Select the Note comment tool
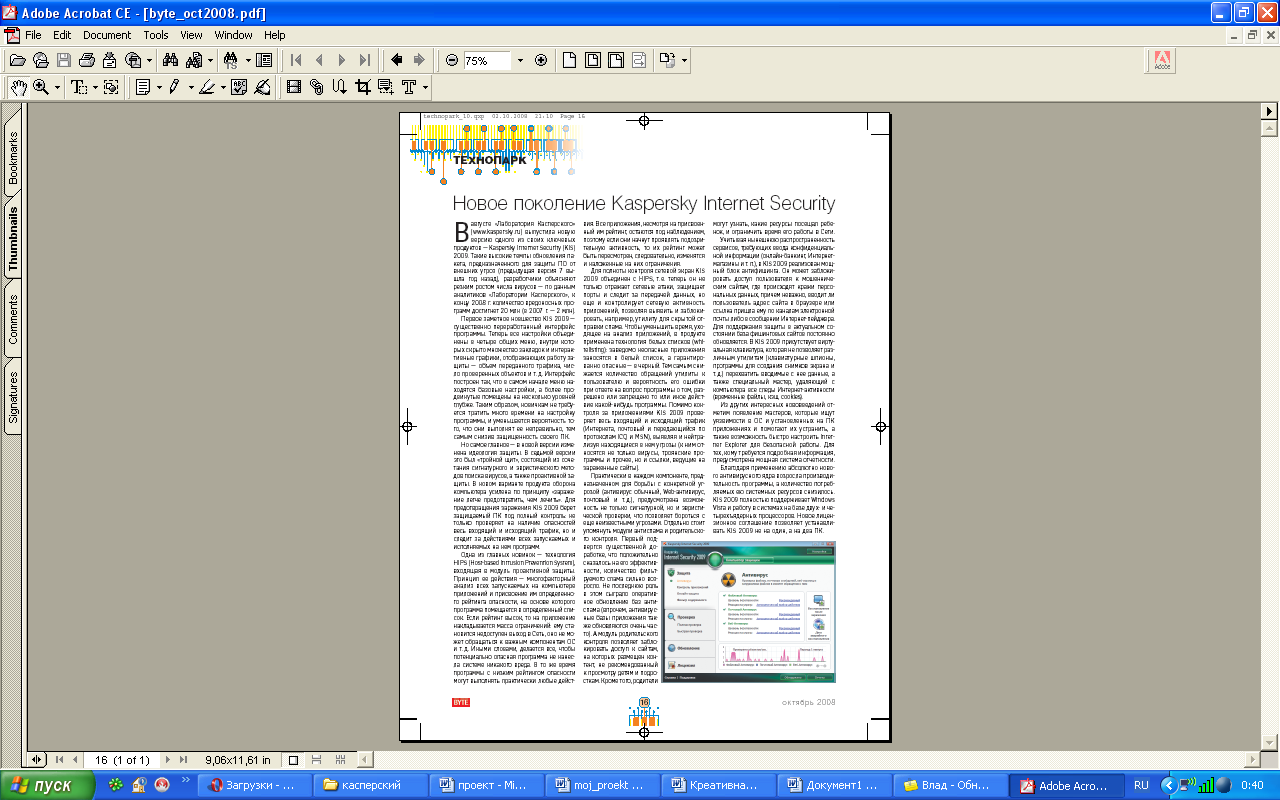1280x800 pixels. tap(143, 87)
